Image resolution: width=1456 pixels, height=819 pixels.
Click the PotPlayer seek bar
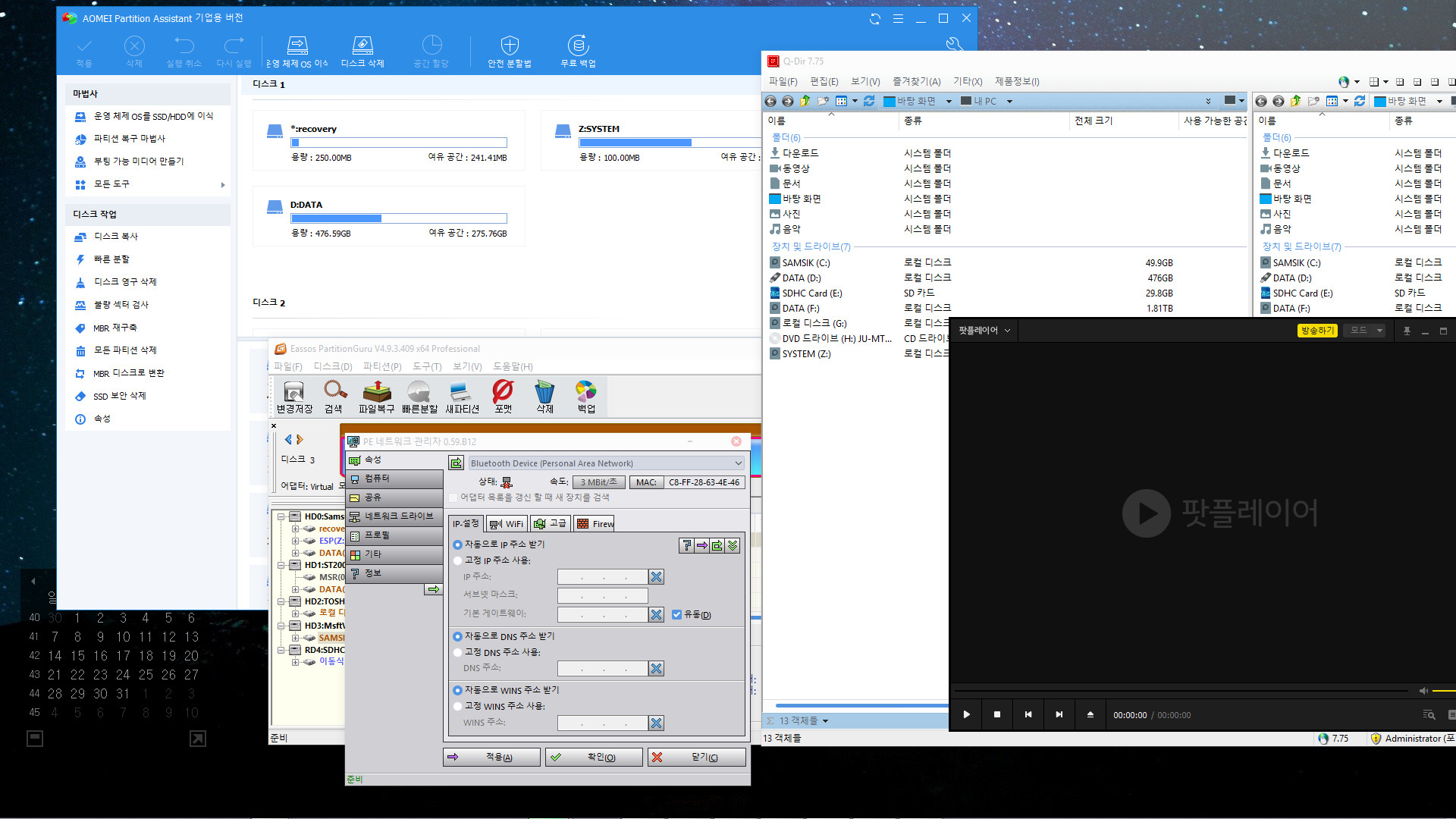coord(1179,692)
